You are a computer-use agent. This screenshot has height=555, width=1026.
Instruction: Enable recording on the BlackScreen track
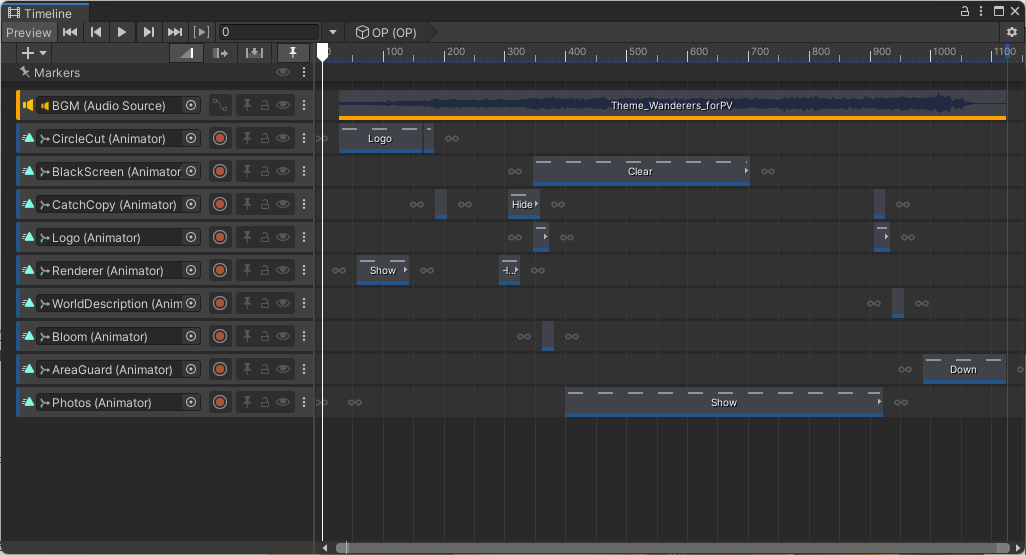point(220,171)
